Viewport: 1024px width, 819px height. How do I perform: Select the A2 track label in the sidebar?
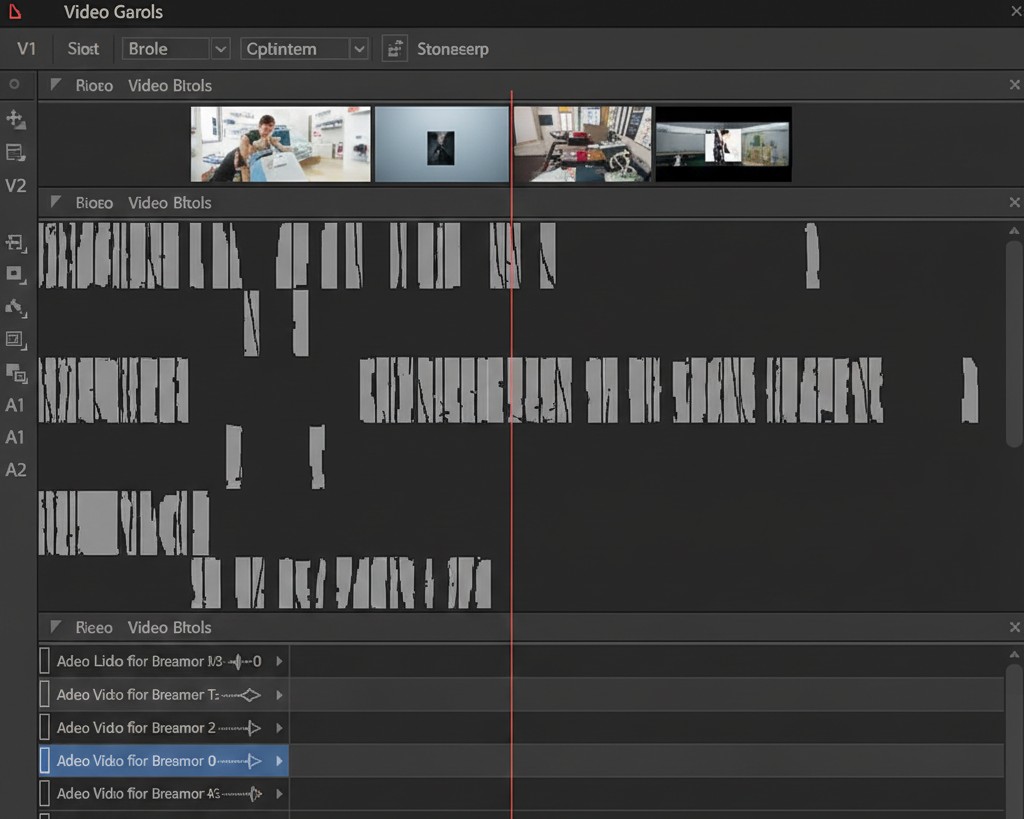pyautogui.click(x=16, y=470)
